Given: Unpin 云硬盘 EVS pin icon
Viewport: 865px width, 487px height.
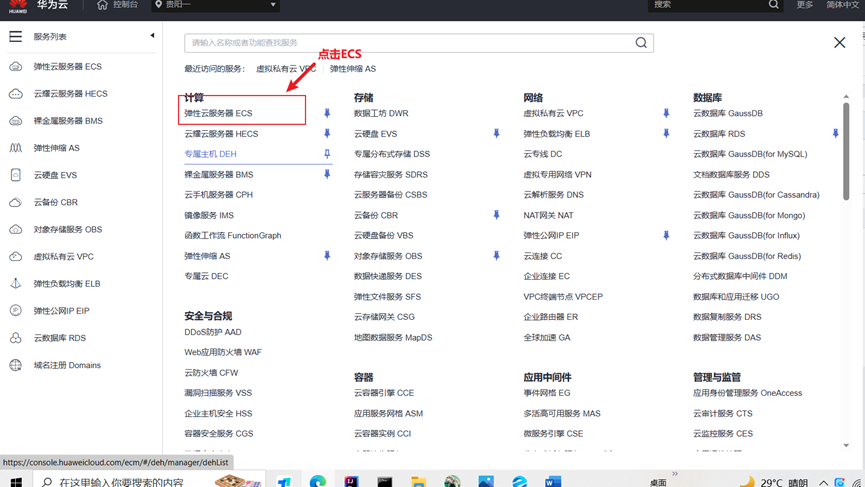Looking at the screenshot, I should 496,133.
